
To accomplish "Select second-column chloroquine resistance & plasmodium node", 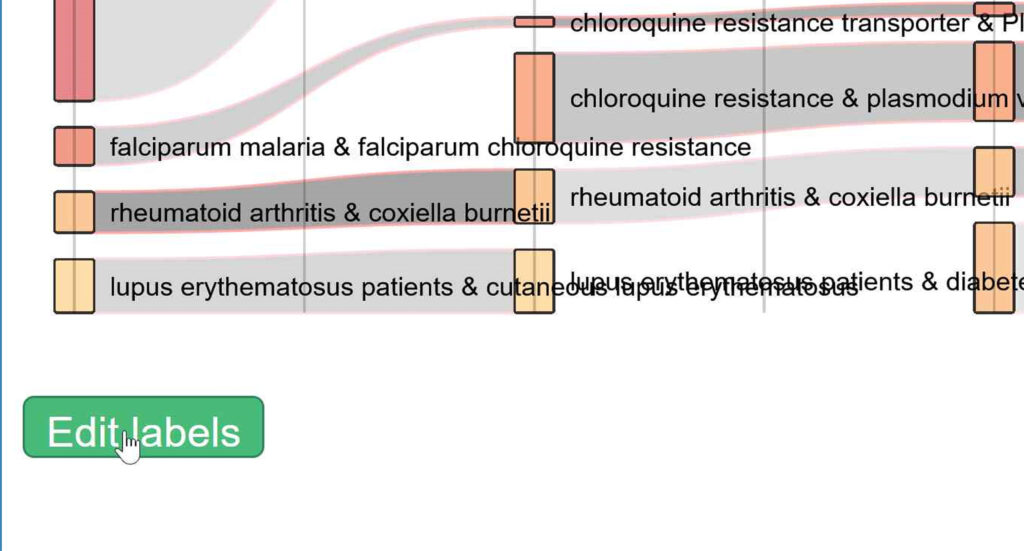I will coord(534,98).
